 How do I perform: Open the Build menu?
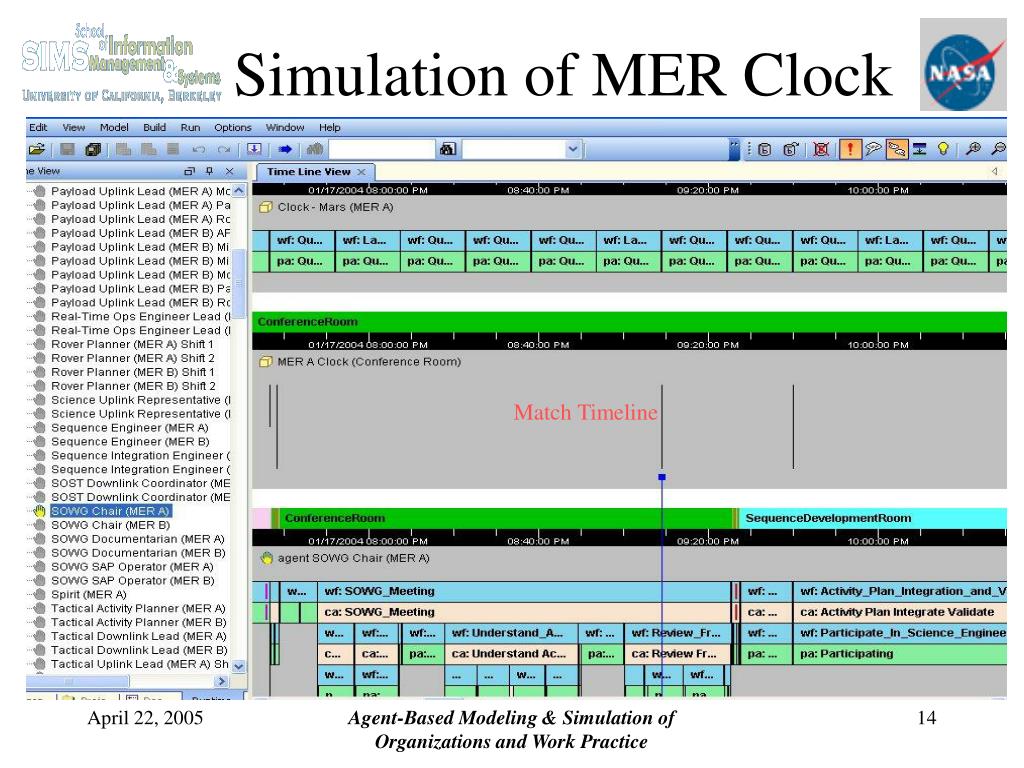[x=154, y=127]
